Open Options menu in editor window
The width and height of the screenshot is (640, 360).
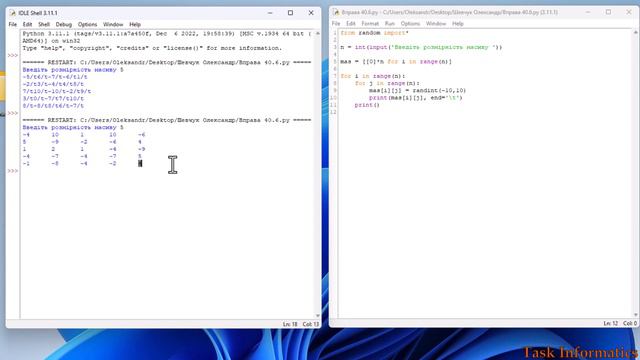410,24
